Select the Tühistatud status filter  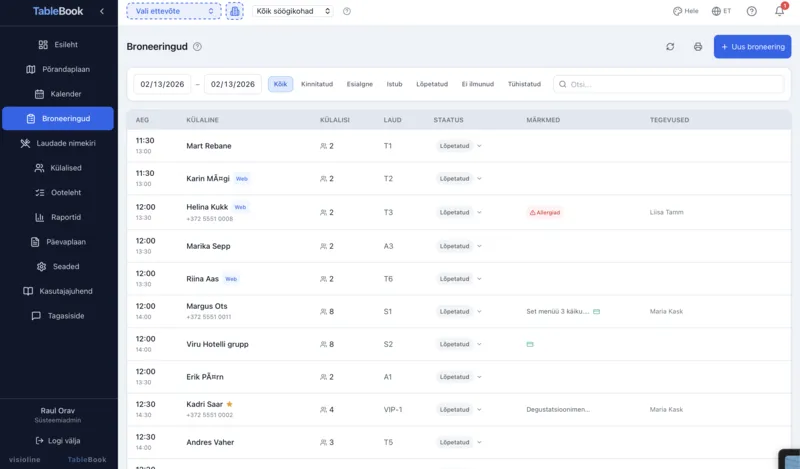(x=524, y=84)
